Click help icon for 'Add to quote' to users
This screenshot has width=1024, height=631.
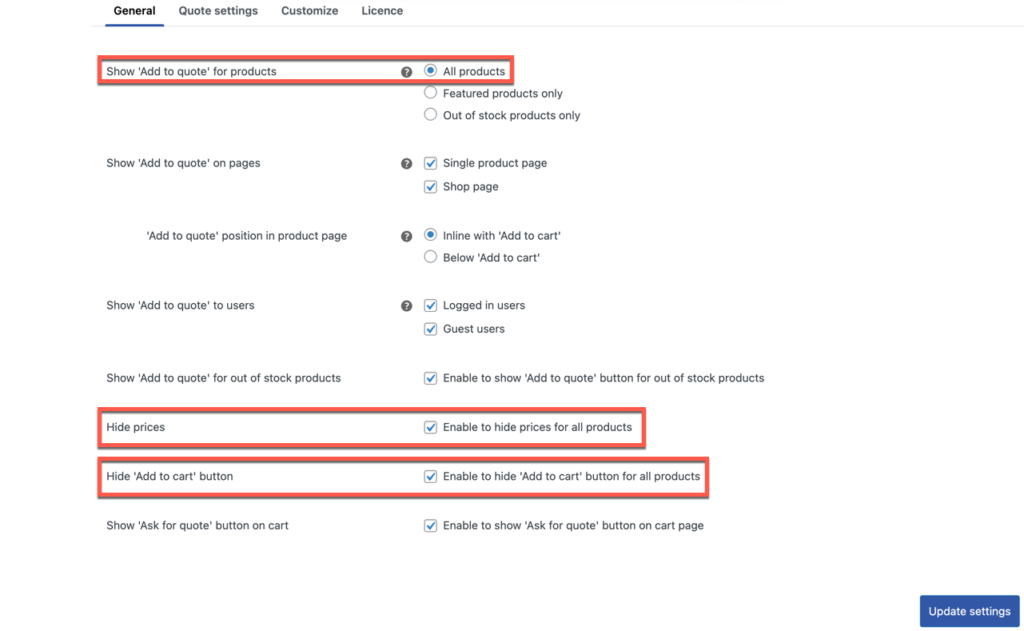pos(406,306)
